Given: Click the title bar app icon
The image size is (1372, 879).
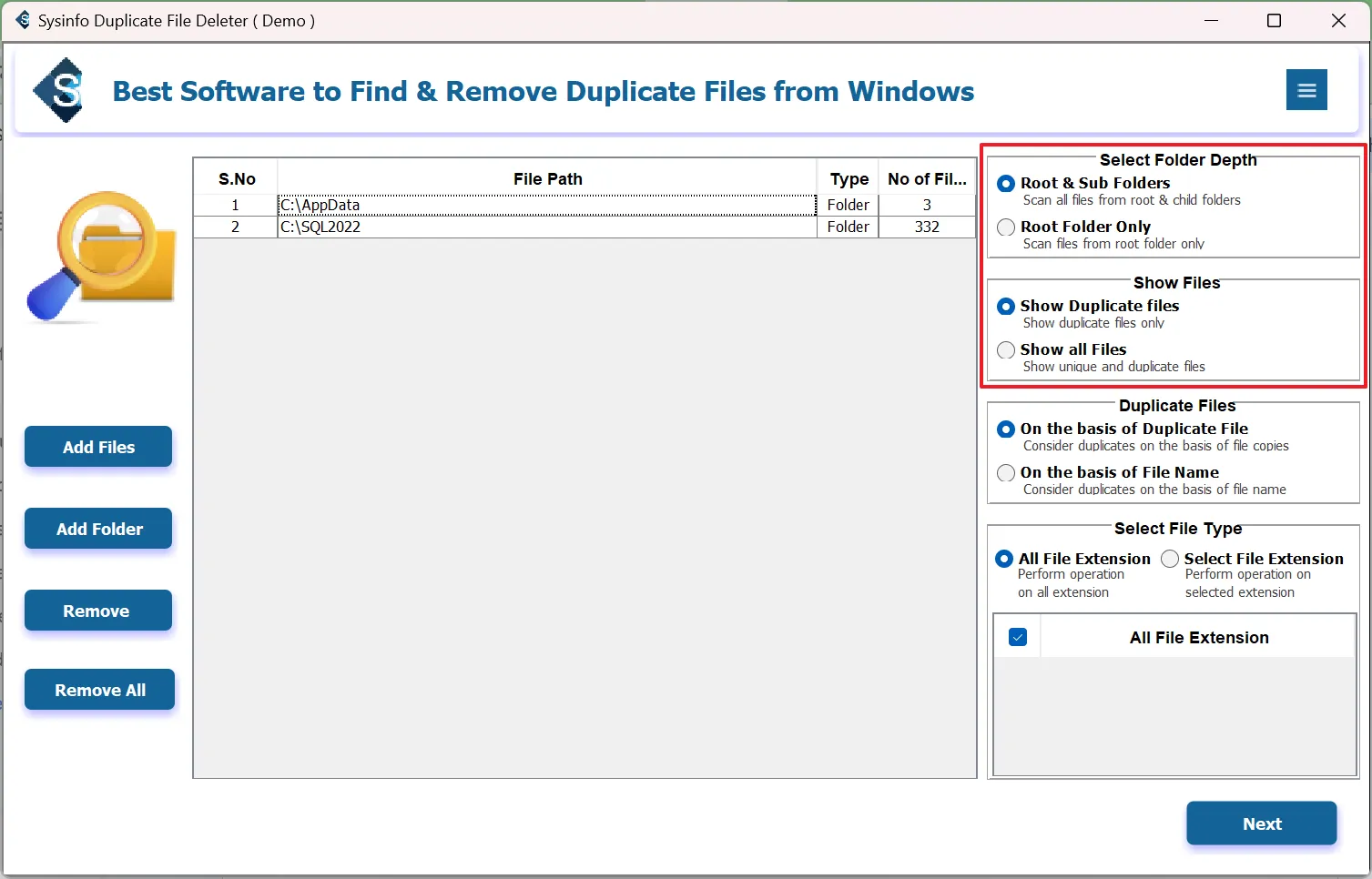Looking at the screenshot, I should coord(23,20).
